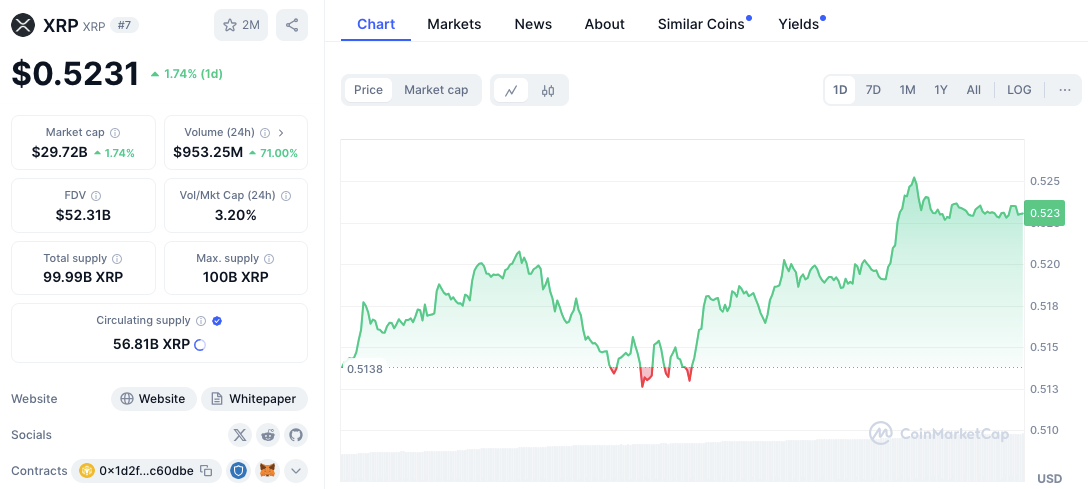Open the share button

(x=292, y=26)
